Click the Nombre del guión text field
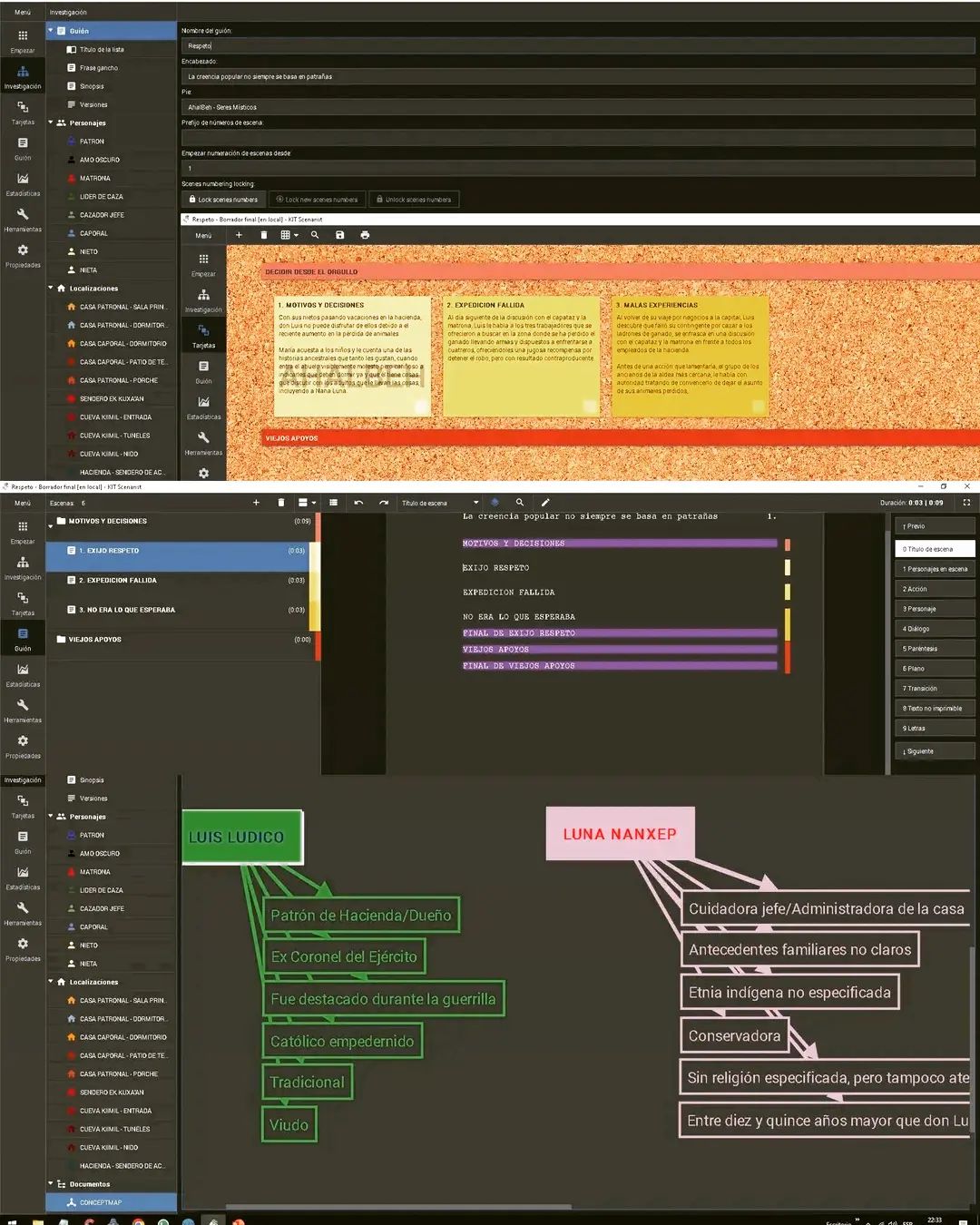Image resolution: width=980 pixels, height=1225 pixels. 577,45
